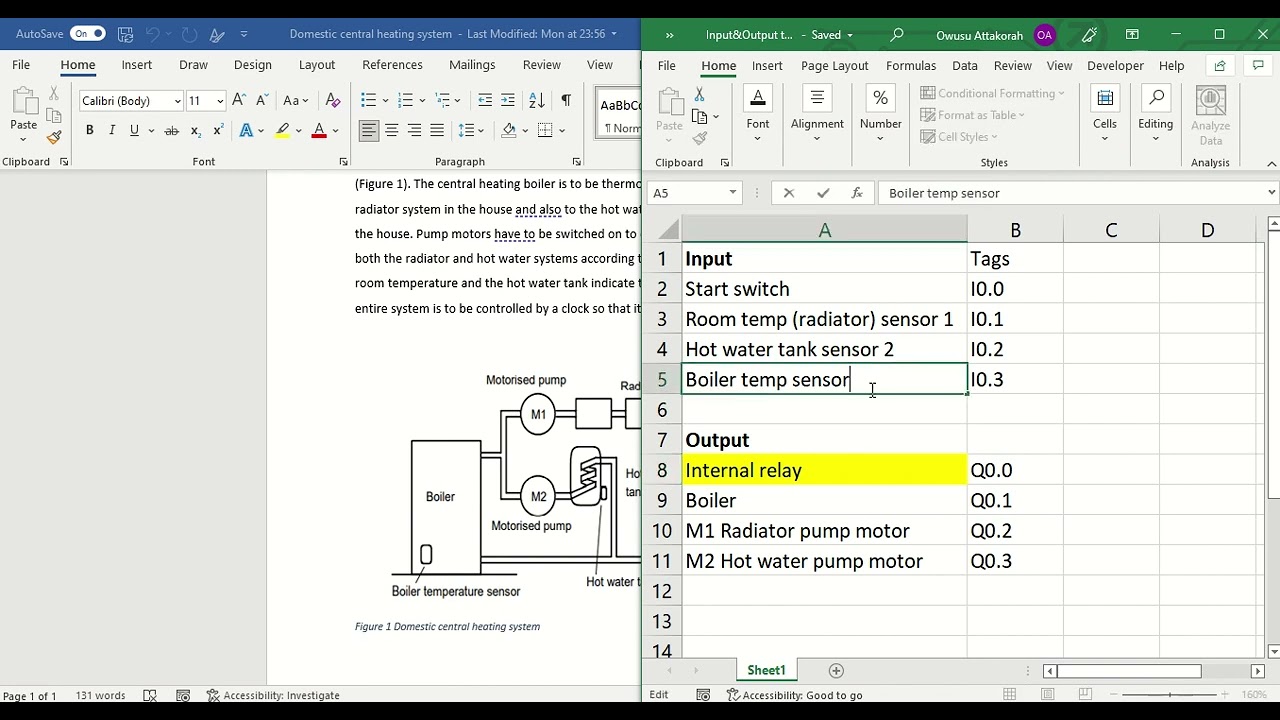Toggle show paragraph marks in Word
This screenshot has height=720, width=1280.
(566, 100)
